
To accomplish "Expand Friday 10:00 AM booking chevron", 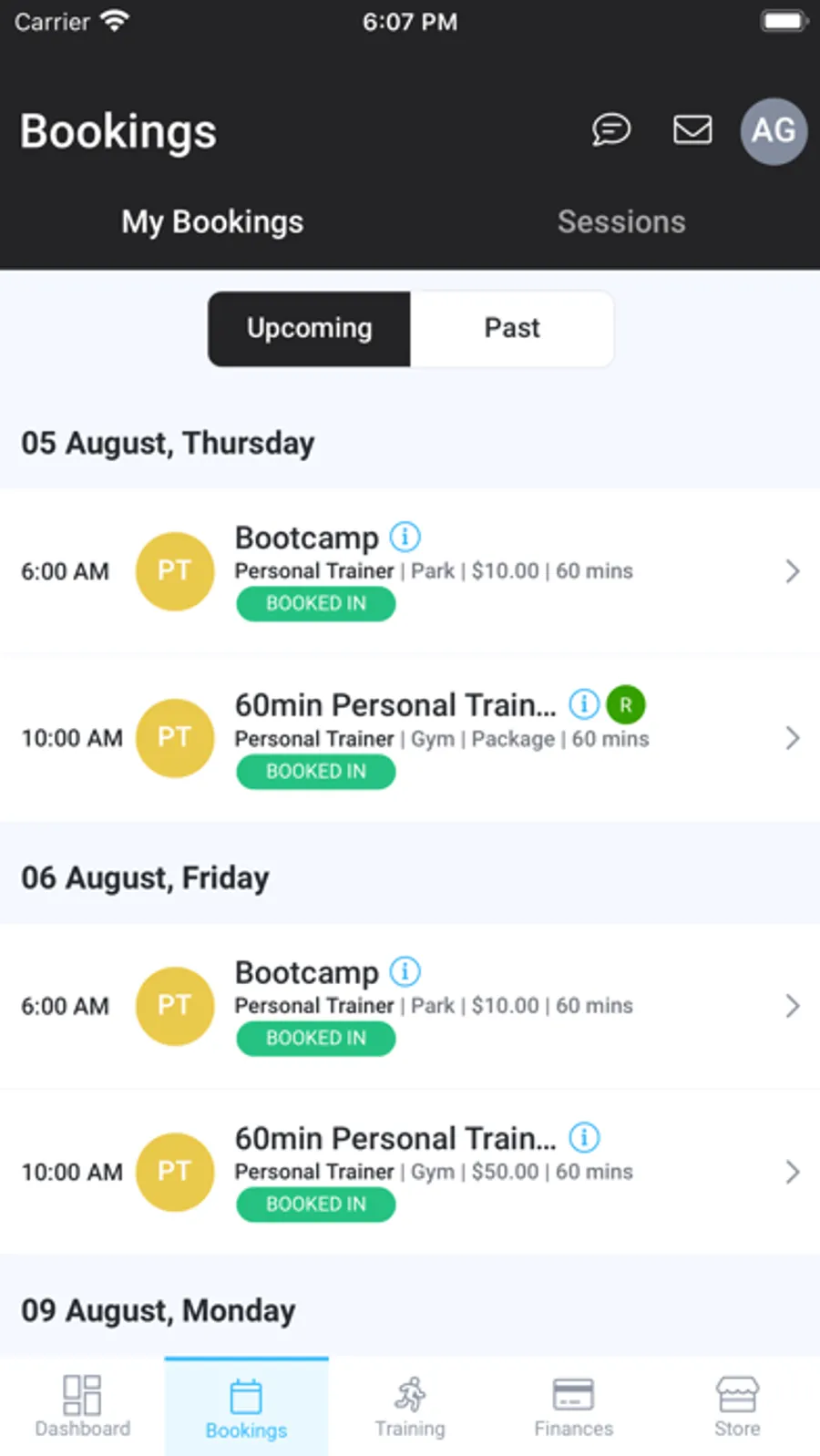I will (x=792, y=1172).
